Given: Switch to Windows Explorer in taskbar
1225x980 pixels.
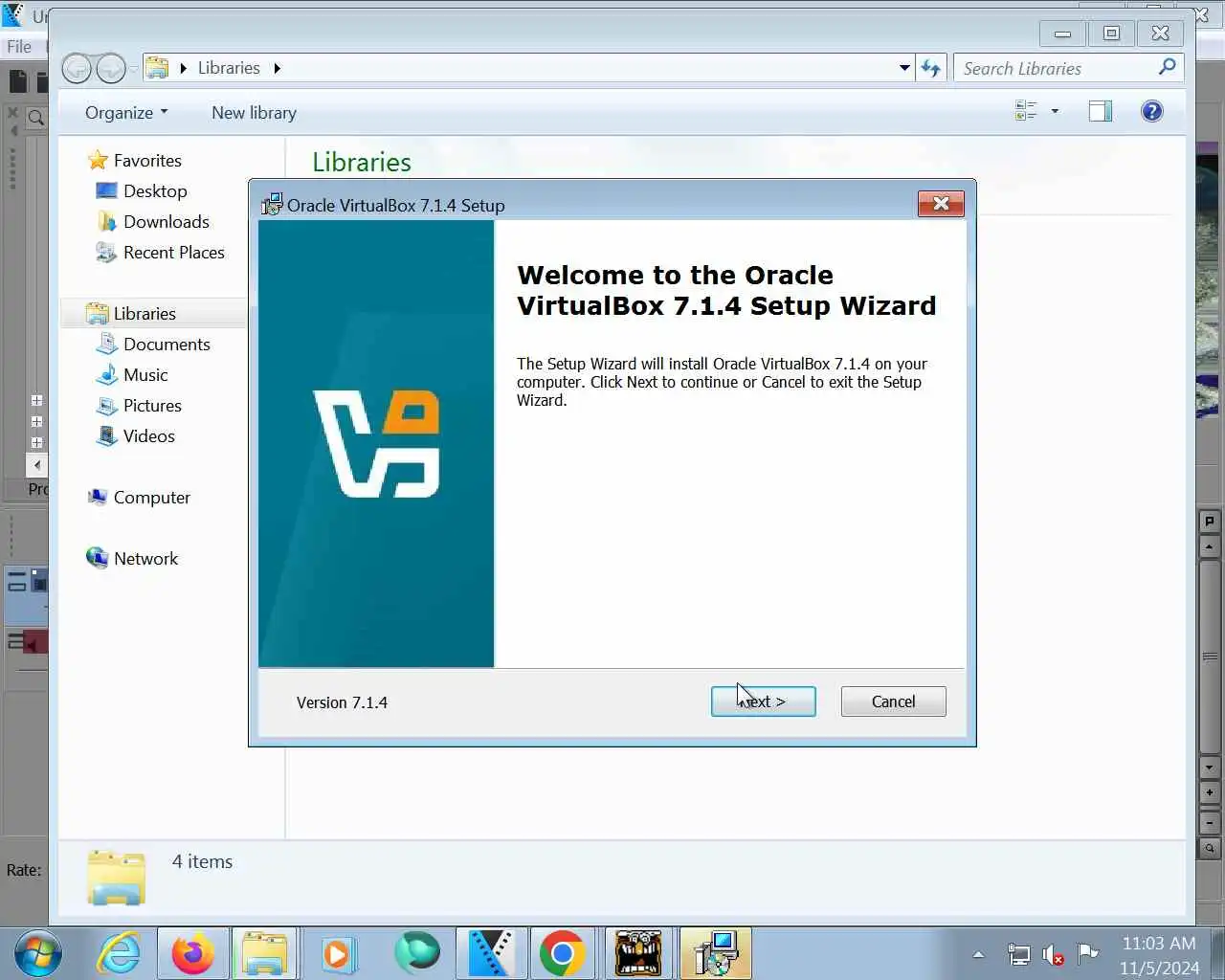Looking at the screenshot, I should coord(264,954).
